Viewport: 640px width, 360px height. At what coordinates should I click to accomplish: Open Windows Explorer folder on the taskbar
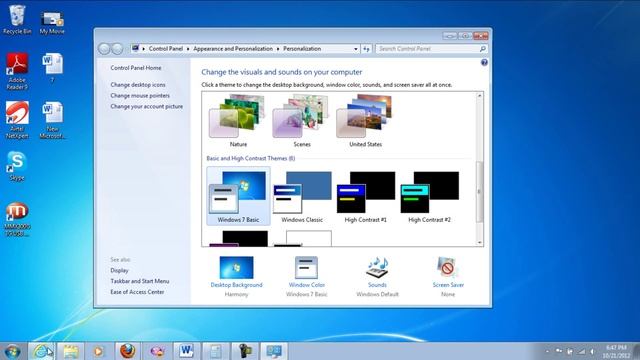70,351
